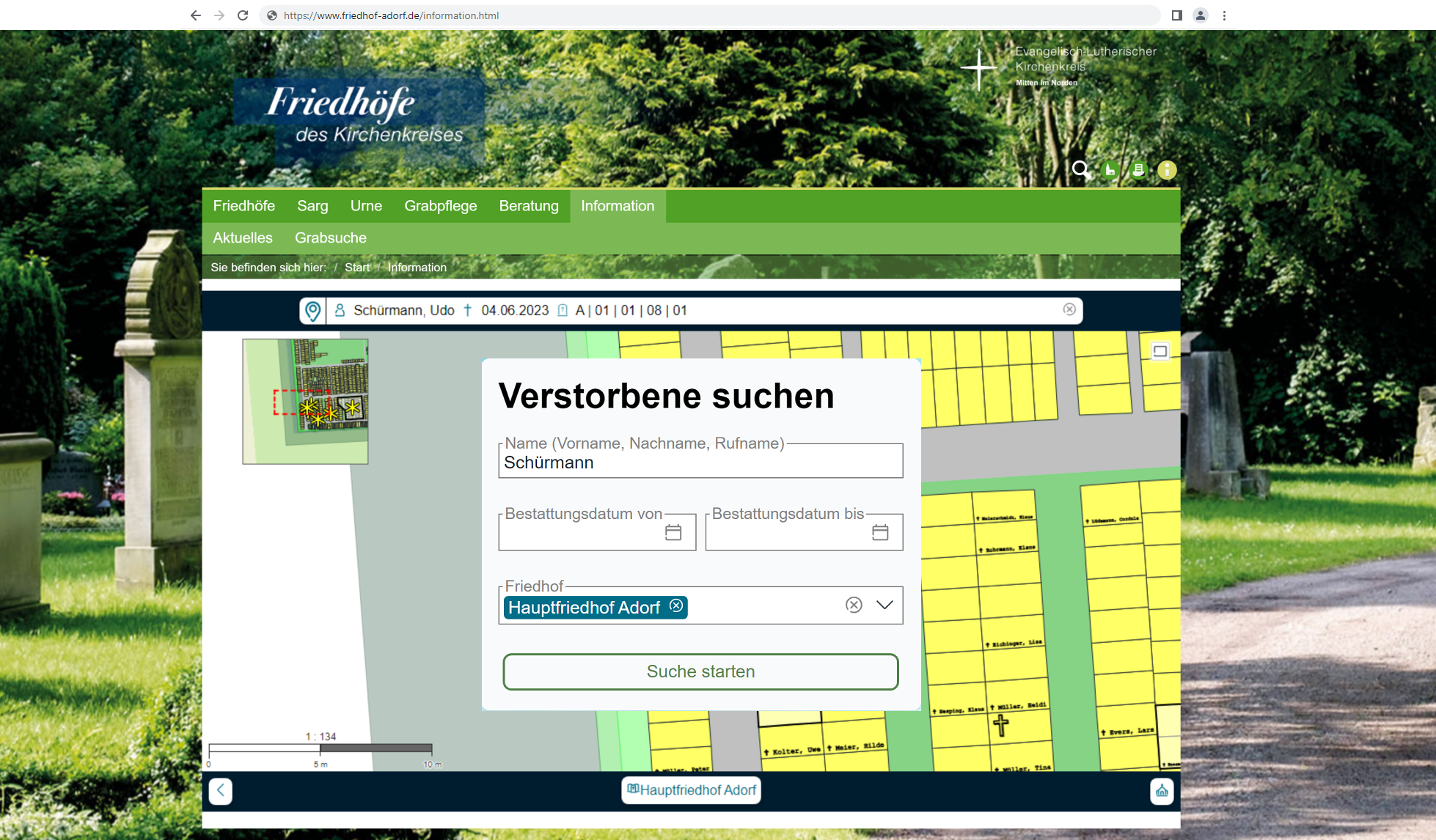Clear all Friedhof selections

click(x=854, y=605)
